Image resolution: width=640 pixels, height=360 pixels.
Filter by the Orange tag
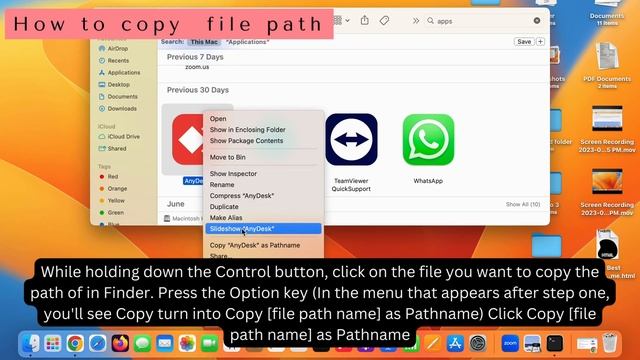[x=117, y=189]
